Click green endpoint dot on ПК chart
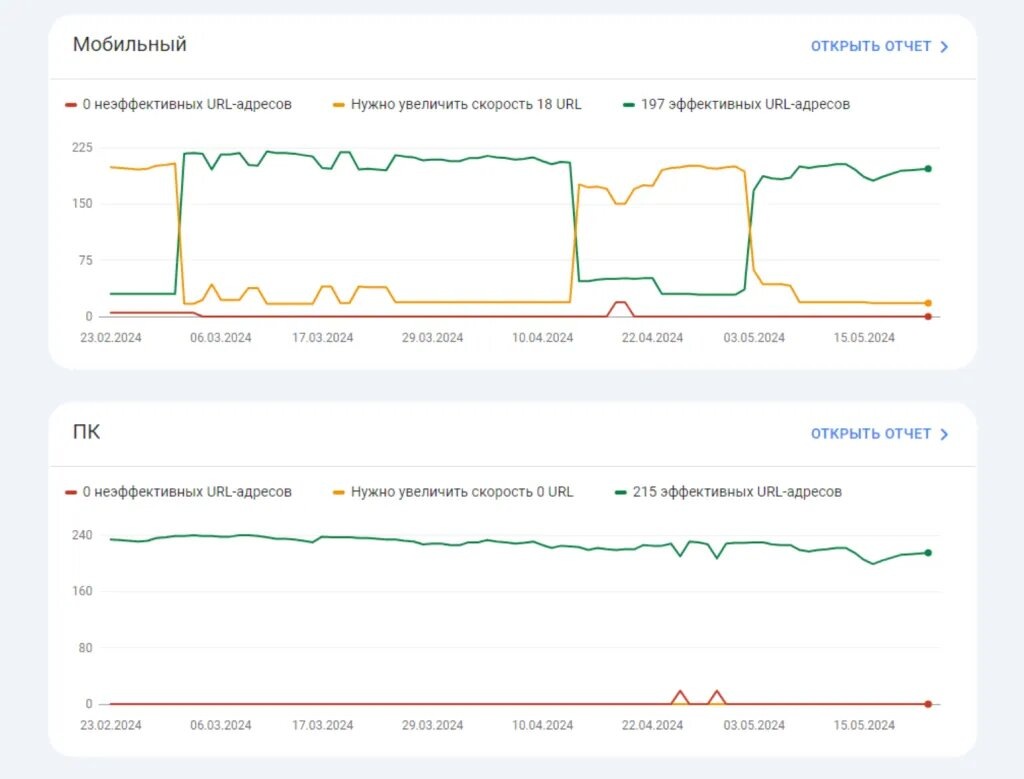The width and height of the screenshot is (1024, 779). click(928, 553)
